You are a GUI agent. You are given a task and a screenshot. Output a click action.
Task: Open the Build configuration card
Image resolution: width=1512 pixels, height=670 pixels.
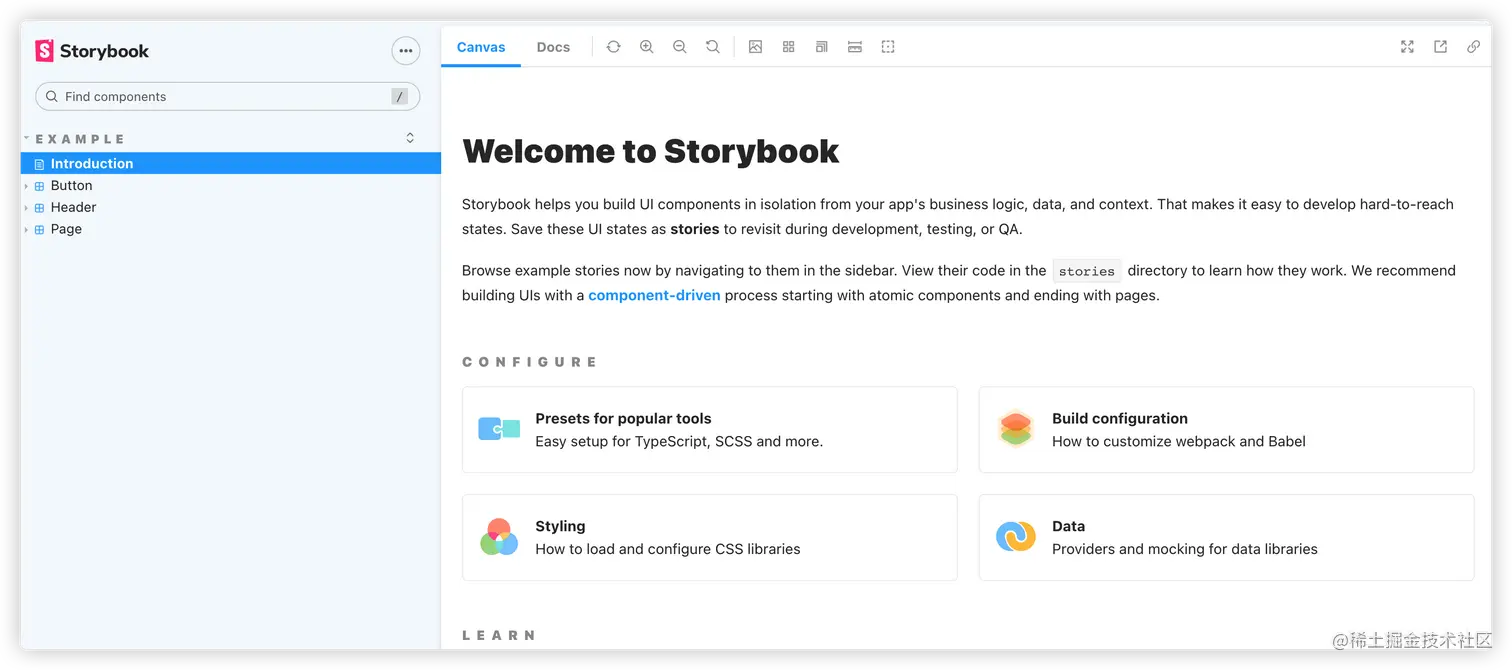point(1227,430)
